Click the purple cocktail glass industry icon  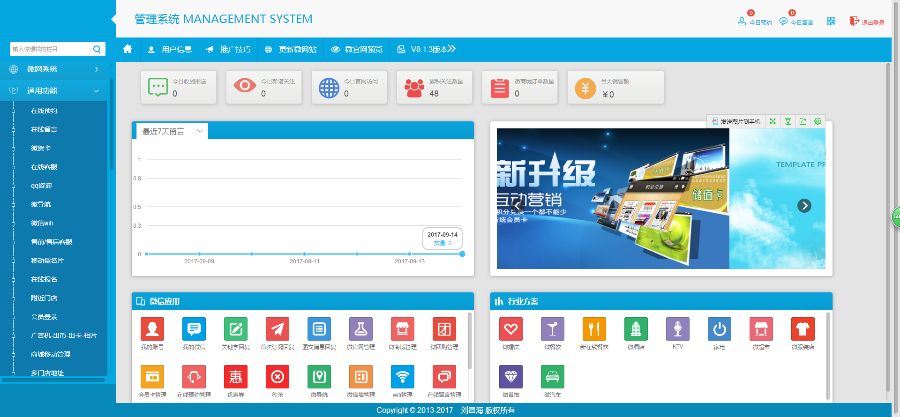551,329
